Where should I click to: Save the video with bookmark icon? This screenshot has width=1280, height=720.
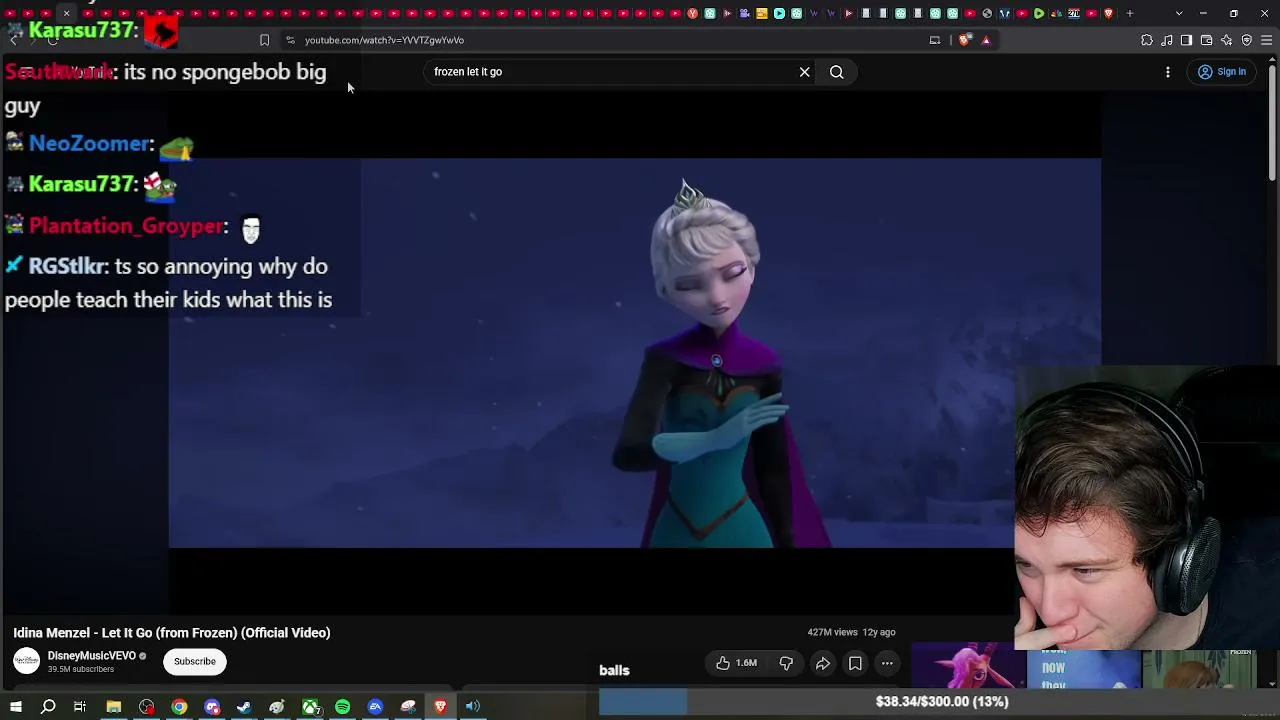855,663
